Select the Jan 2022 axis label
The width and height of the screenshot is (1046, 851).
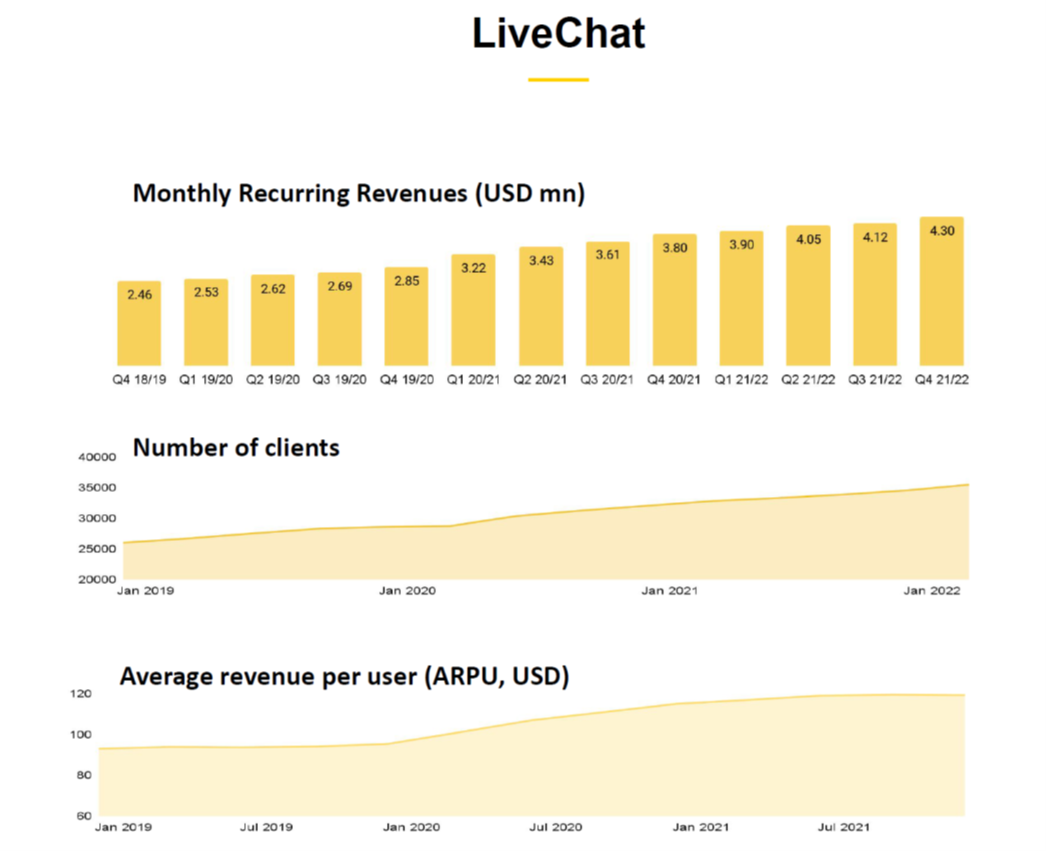932,592
